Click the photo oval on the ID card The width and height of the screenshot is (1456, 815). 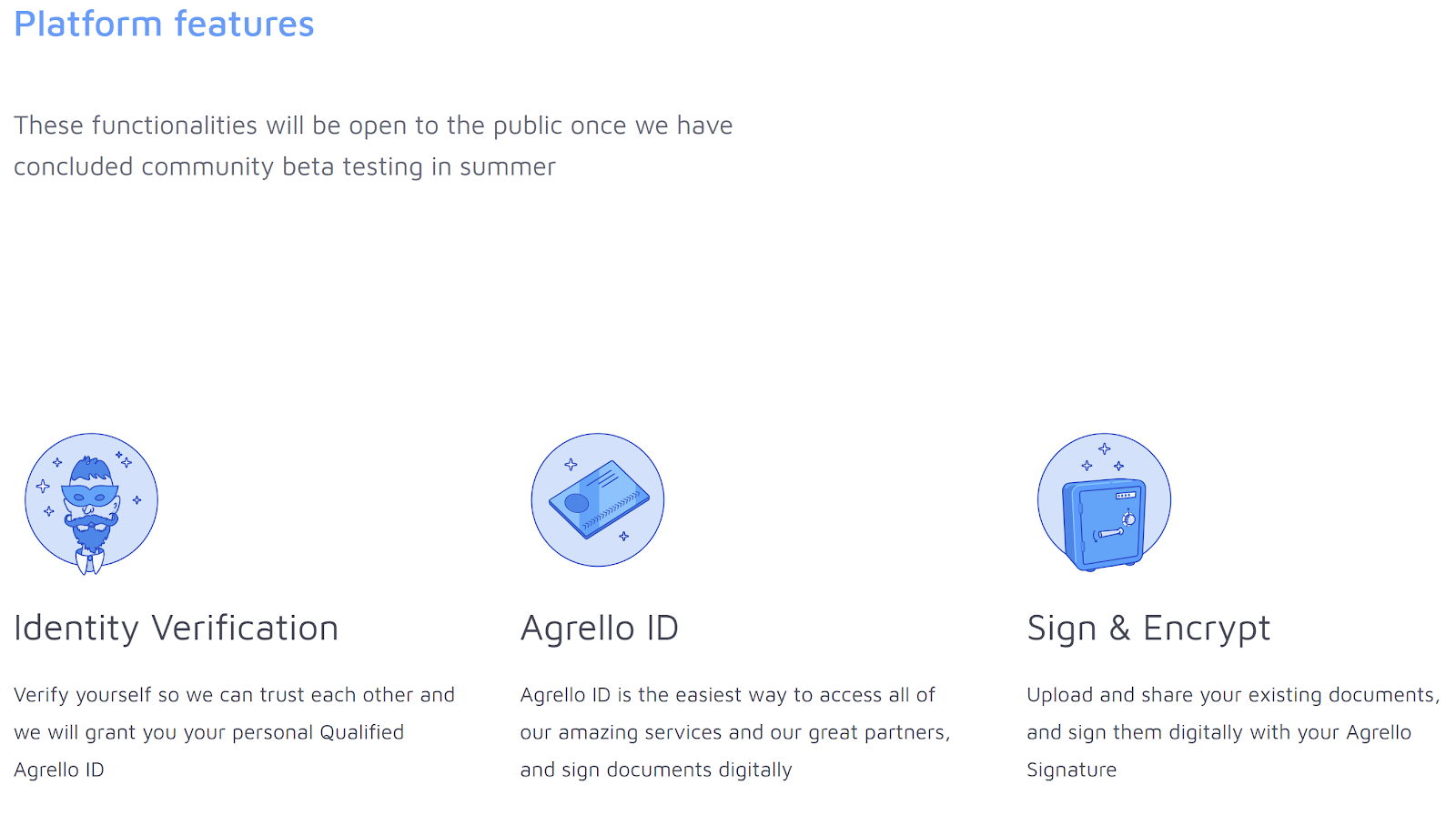pos(577,503)
